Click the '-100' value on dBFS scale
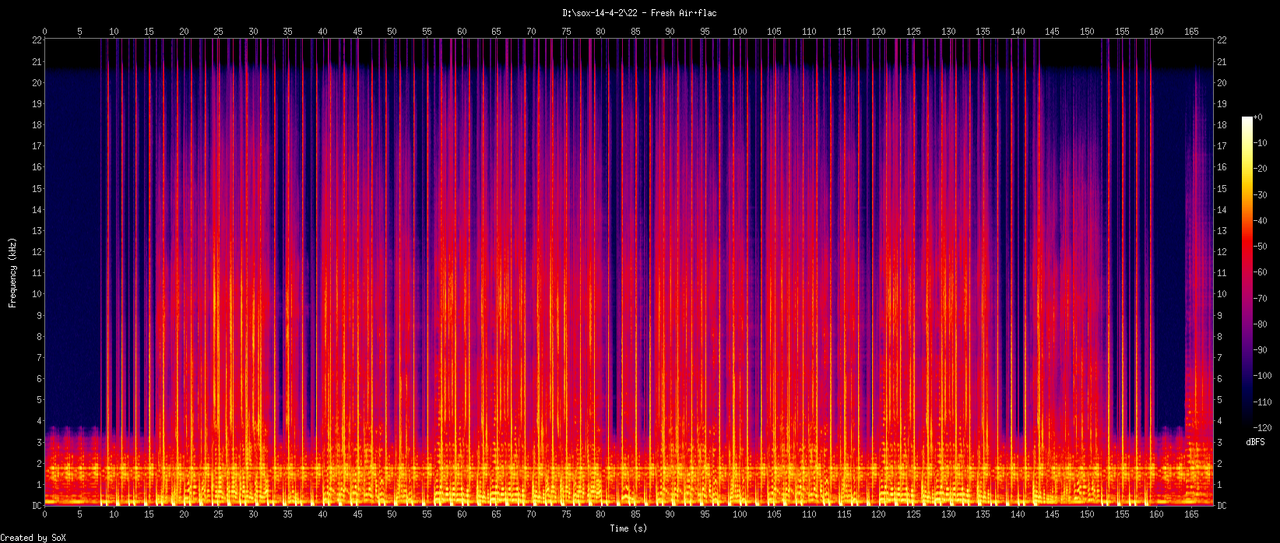 pos(1265,376)
